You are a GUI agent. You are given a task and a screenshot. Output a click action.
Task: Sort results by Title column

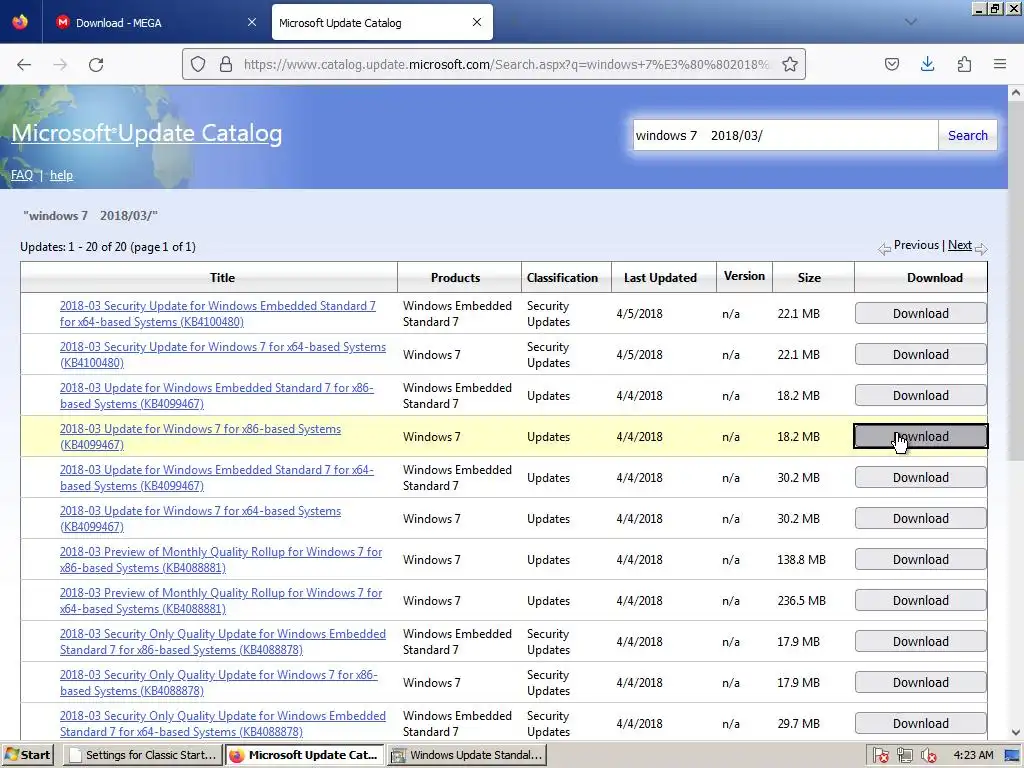(x=222, y=278)
